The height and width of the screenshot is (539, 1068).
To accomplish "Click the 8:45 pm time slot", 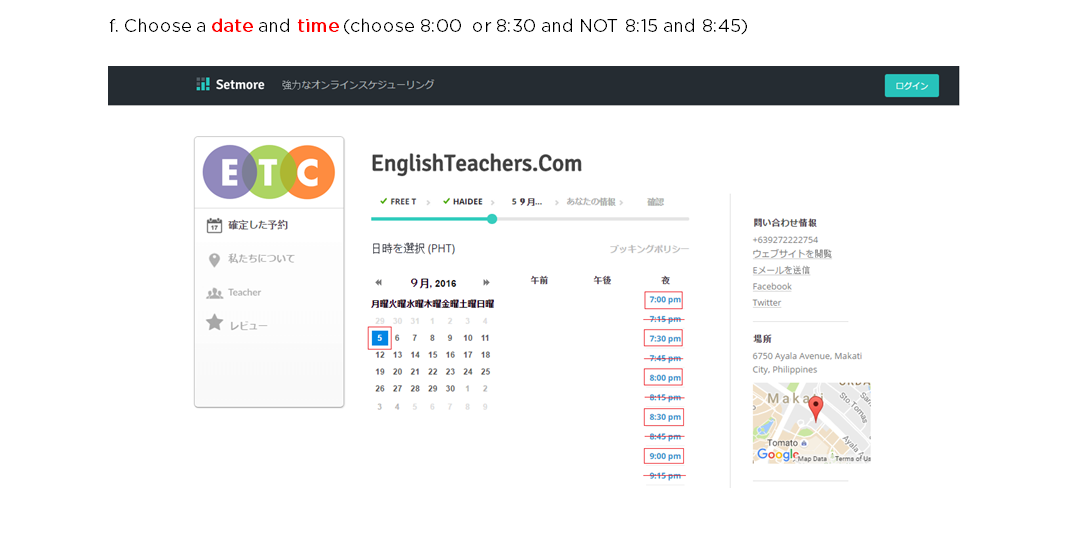I will (665, 437).
